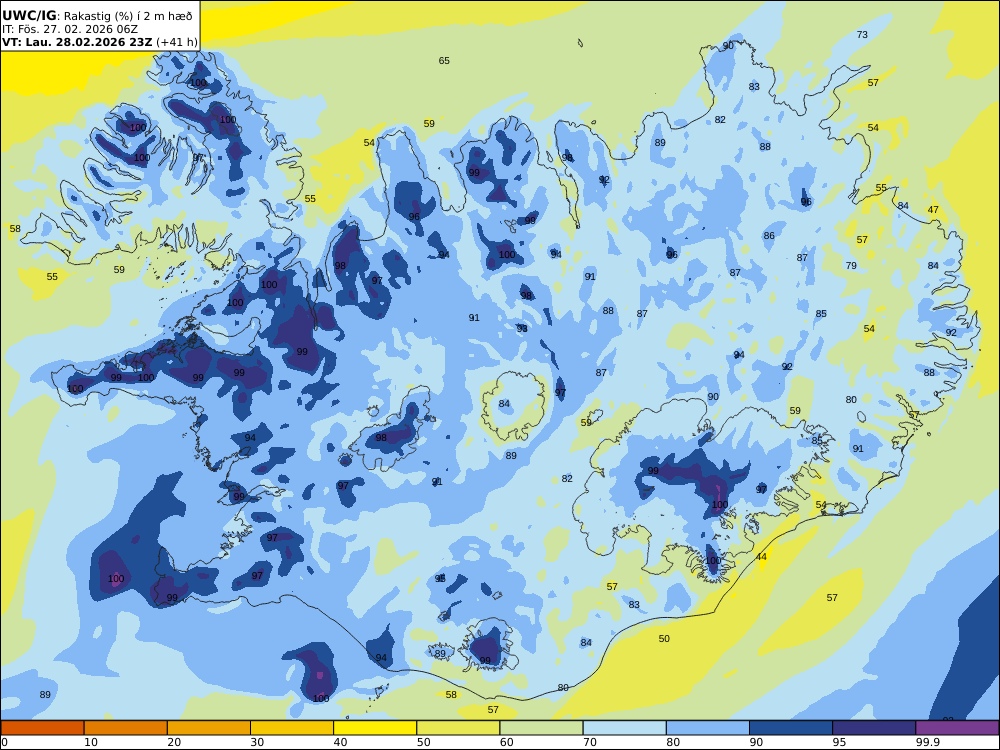This screenshot has width=1000, height=750.
Task: Click the 86 humidity value on map
Action: 769,236
